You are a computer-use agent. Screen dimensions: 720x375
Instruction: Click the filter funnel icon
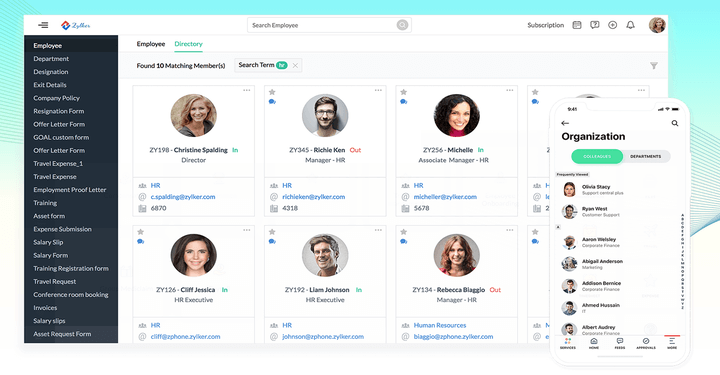point(654,66)
